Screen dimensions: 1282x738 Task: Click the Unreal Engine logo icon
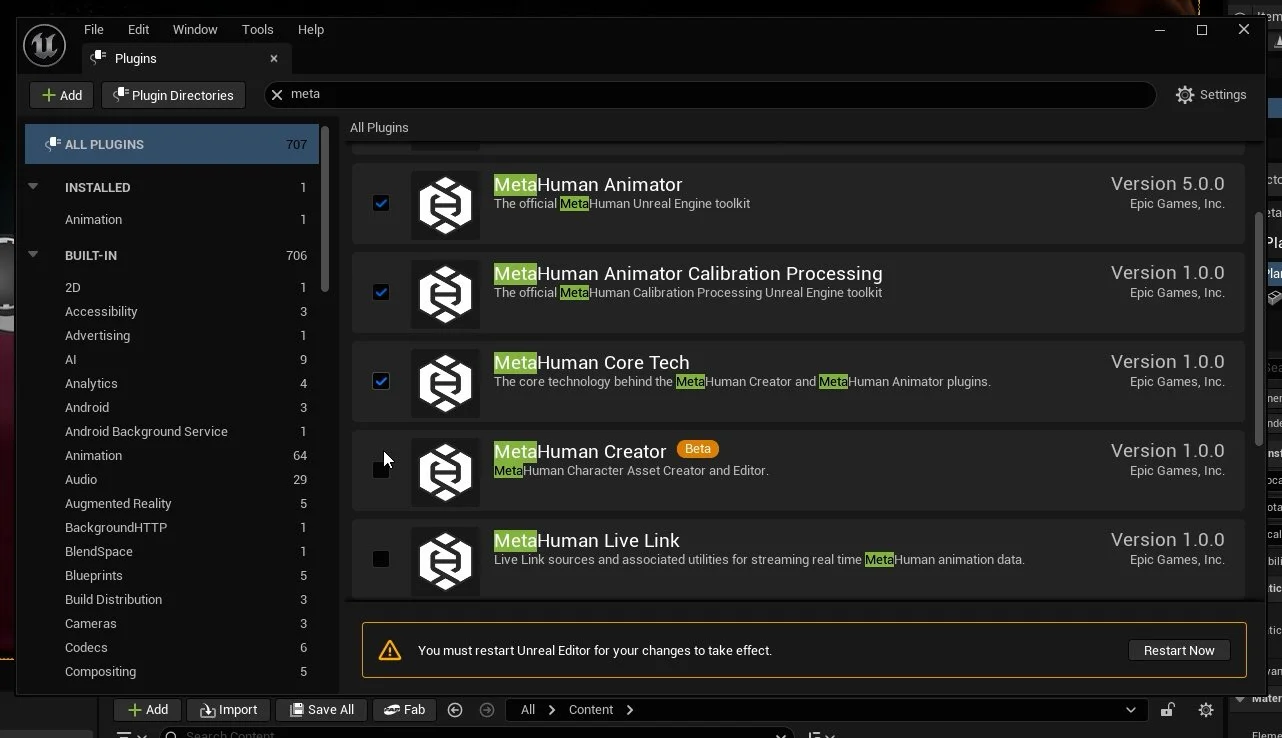coord(44,47)
